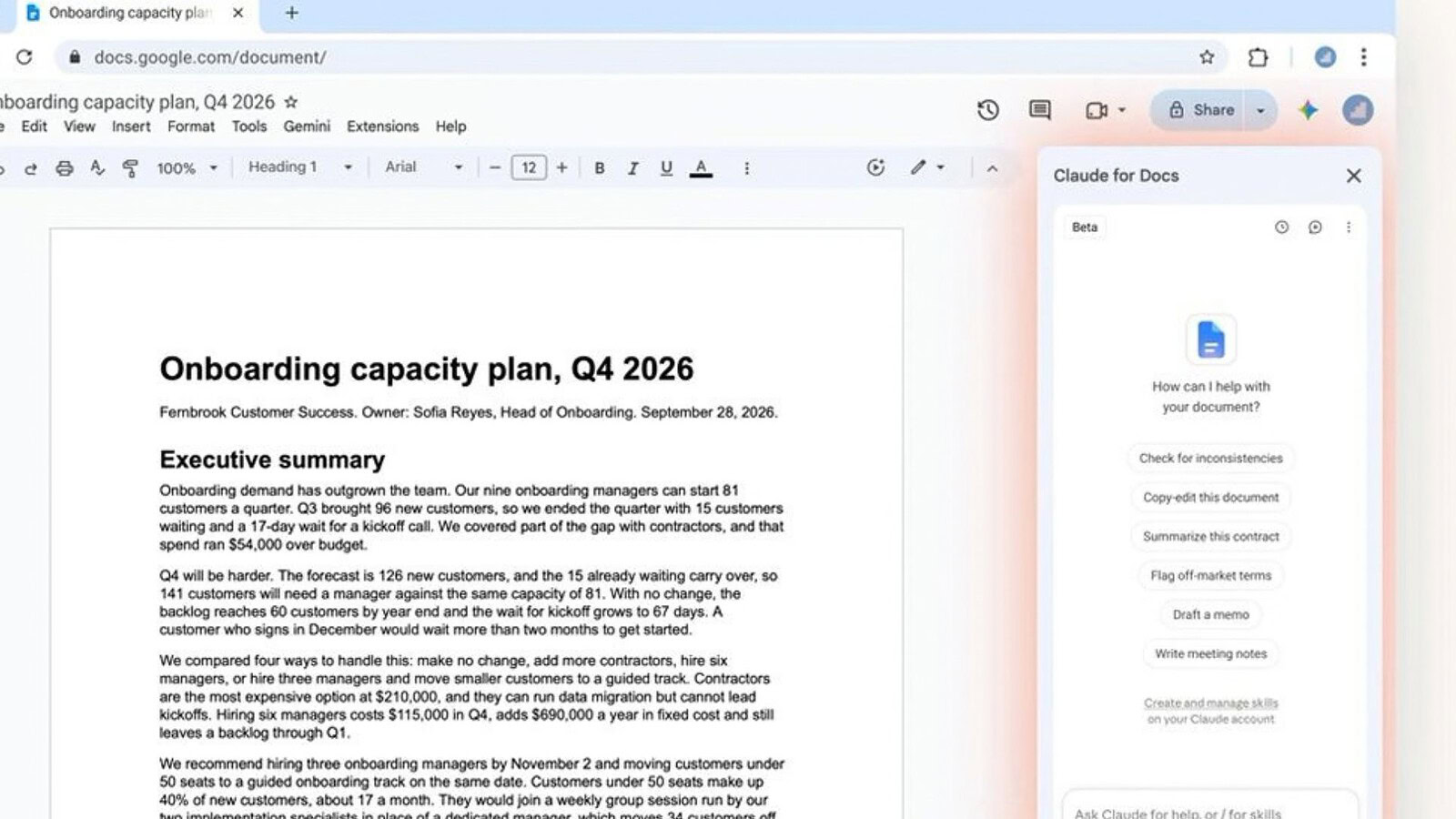Open the editing mode pencil dropdown
Screen dimensions: 1456x819
pos(927,167)
